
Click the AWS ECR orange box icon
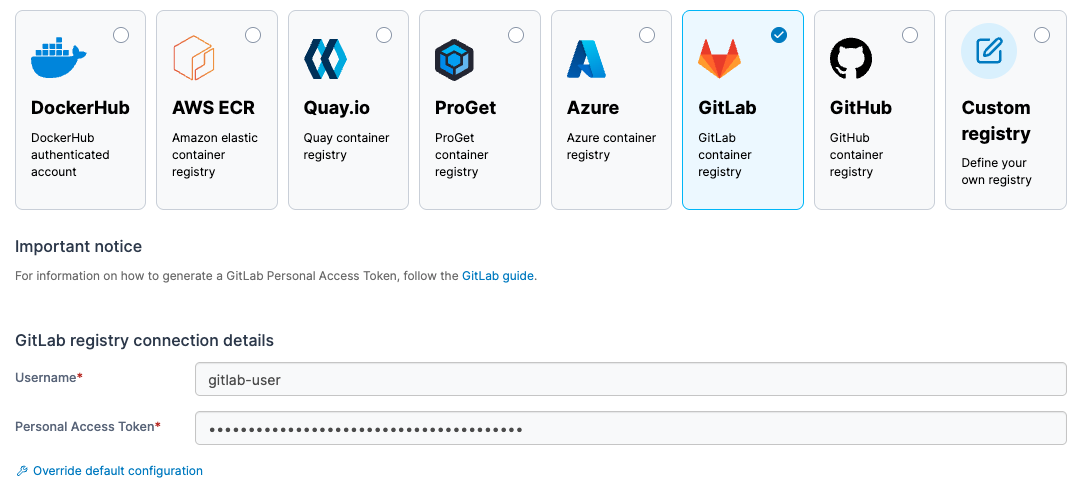[194, 59]
